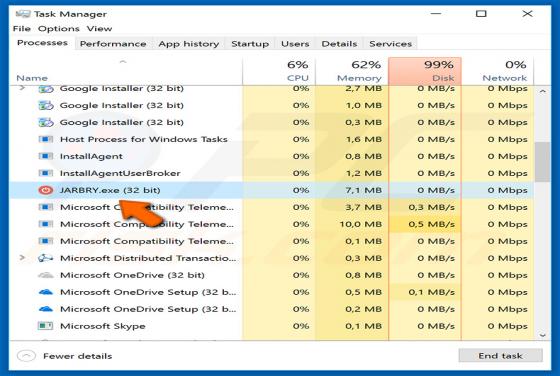The image size is (560, 376).
Task: Select the Host Process for Windows Tasks row
Action: click(271, 139)
